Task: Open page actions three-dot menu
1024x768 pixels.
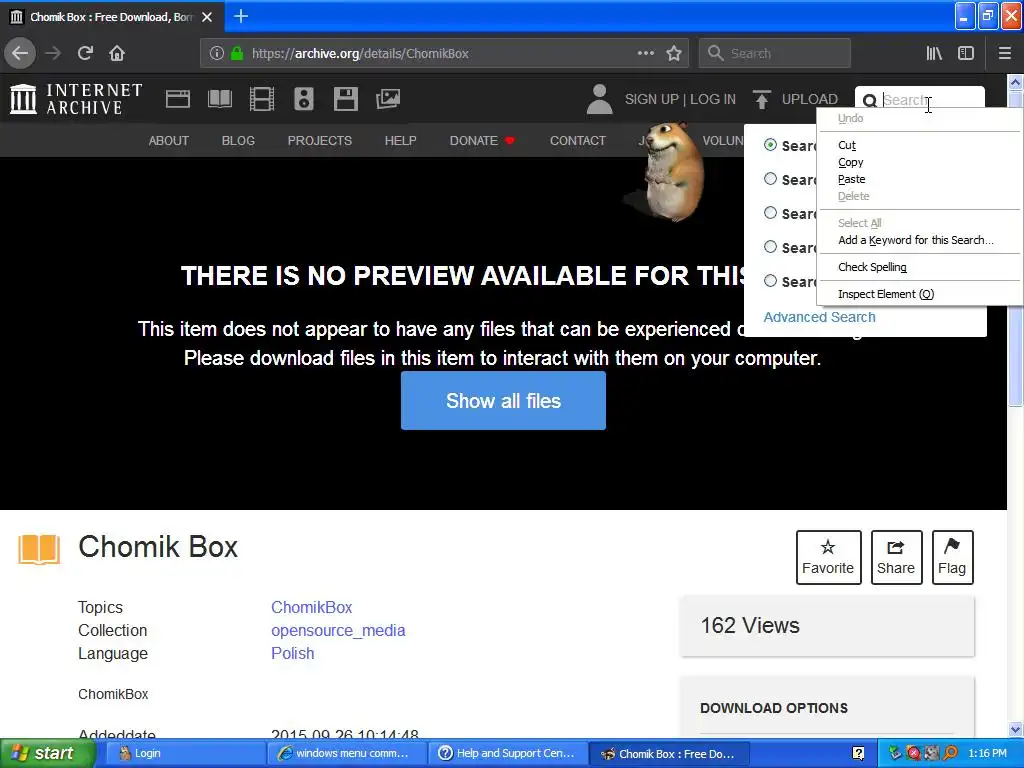Action: pyautogui.click(x=645, y=53)
